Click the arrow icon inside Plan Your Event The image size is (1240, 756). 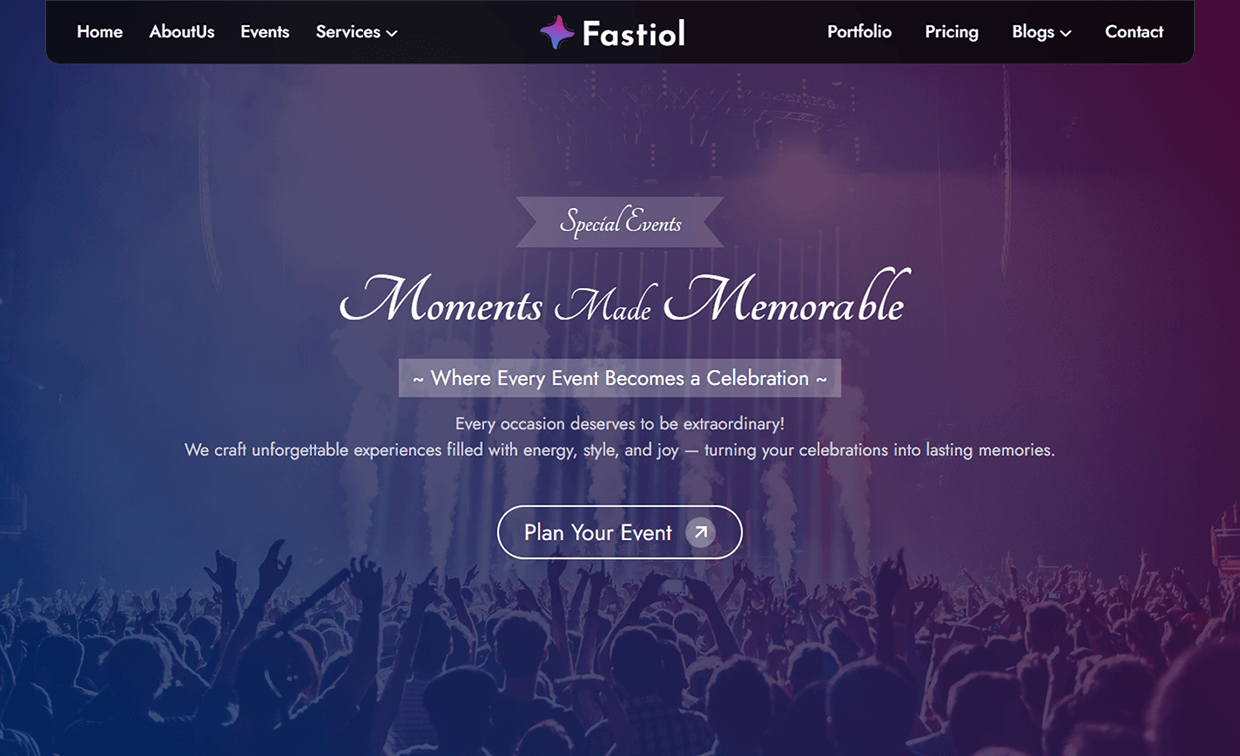click(701, 532)
